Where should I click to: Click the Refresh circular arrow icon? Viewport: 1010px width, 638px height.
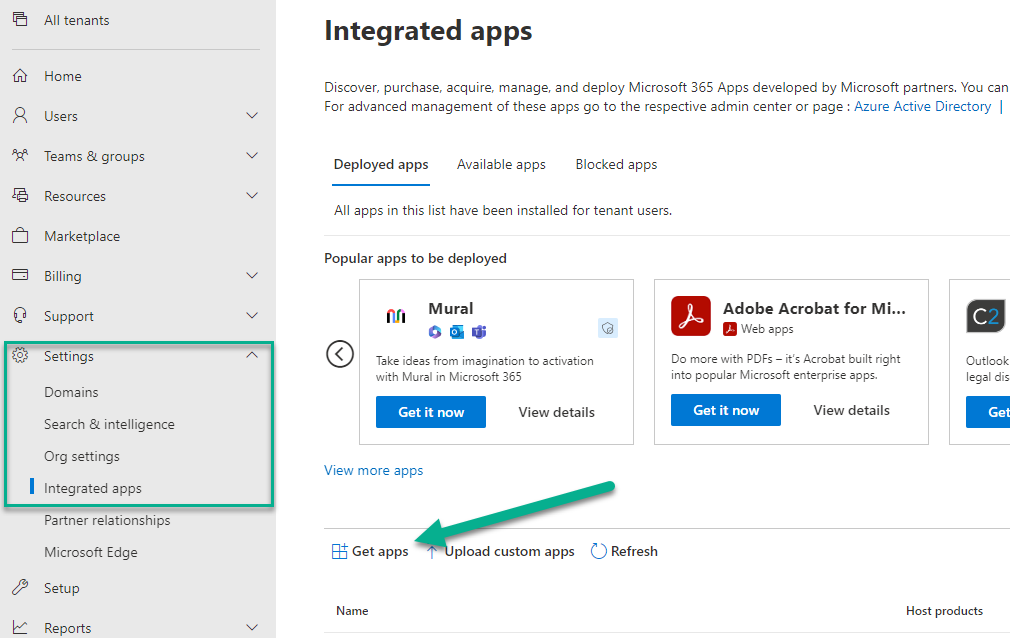tap(598, 551)
